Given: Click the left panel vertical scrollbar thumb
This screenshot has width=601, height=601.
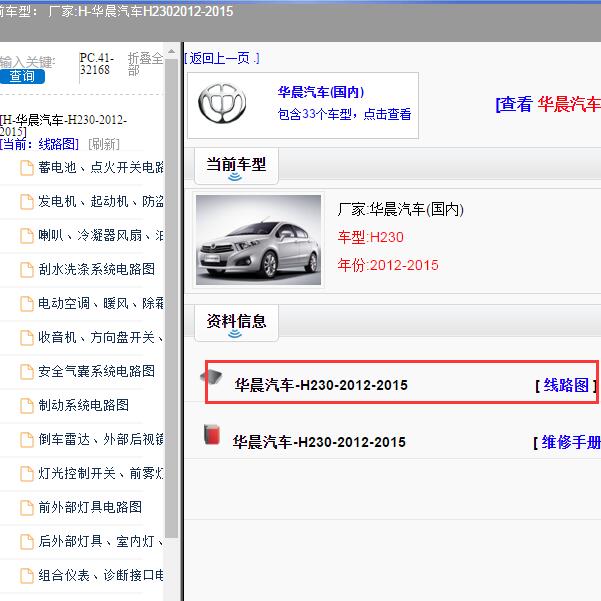Looking at the screenshot, I should coord(171,299).
